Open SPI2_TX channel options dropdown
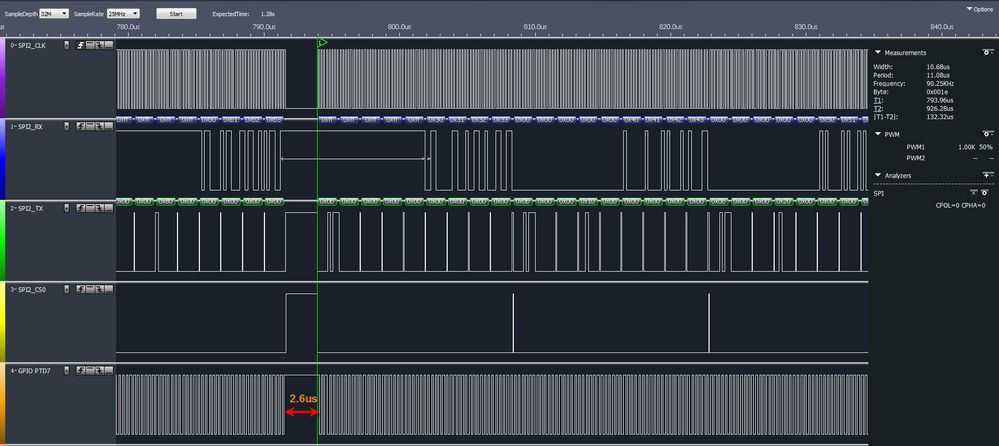Viewport: 999px width, 446px height. [67, 208]
